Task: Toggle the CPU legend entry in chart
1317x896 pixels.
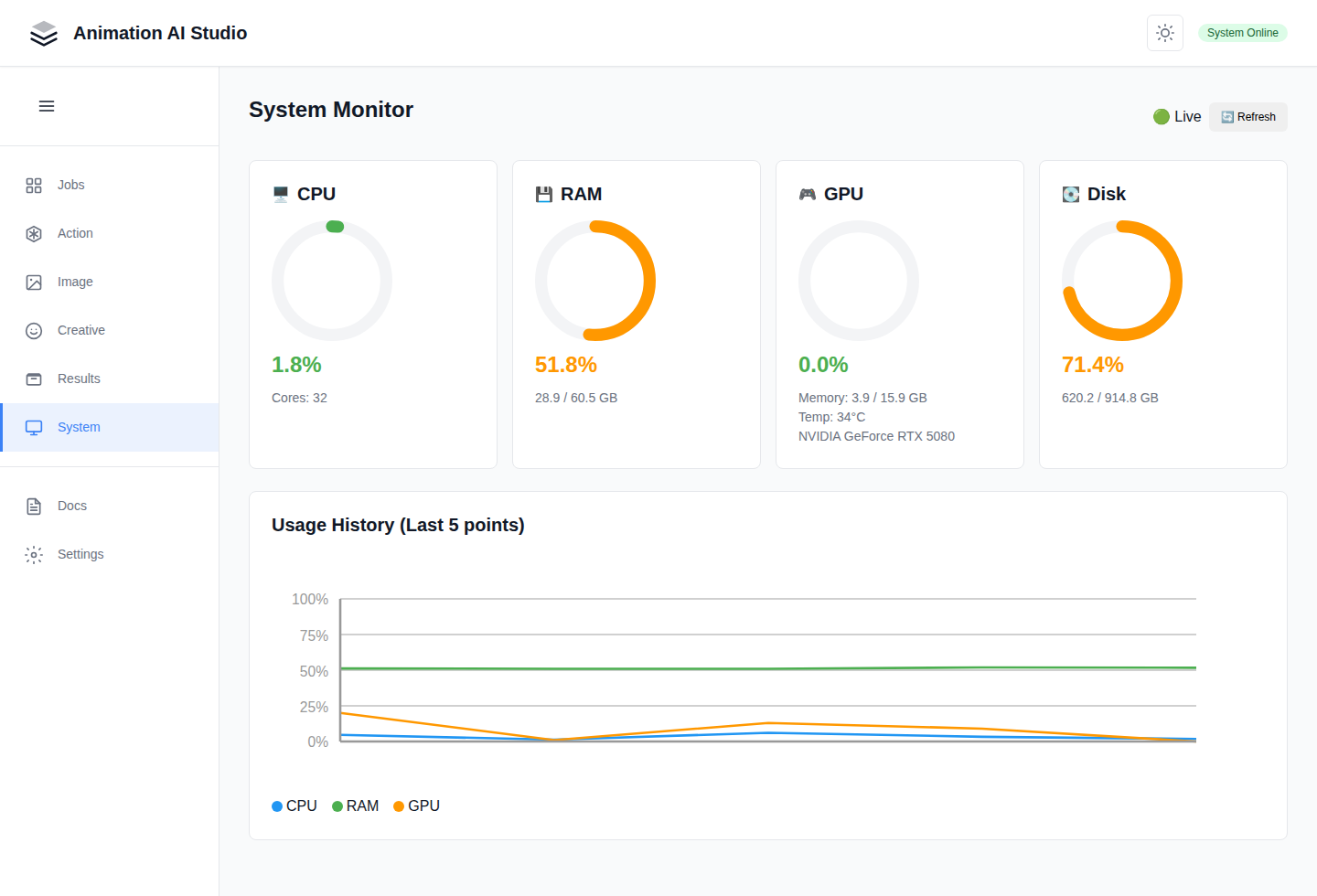Action: (294, 805)
